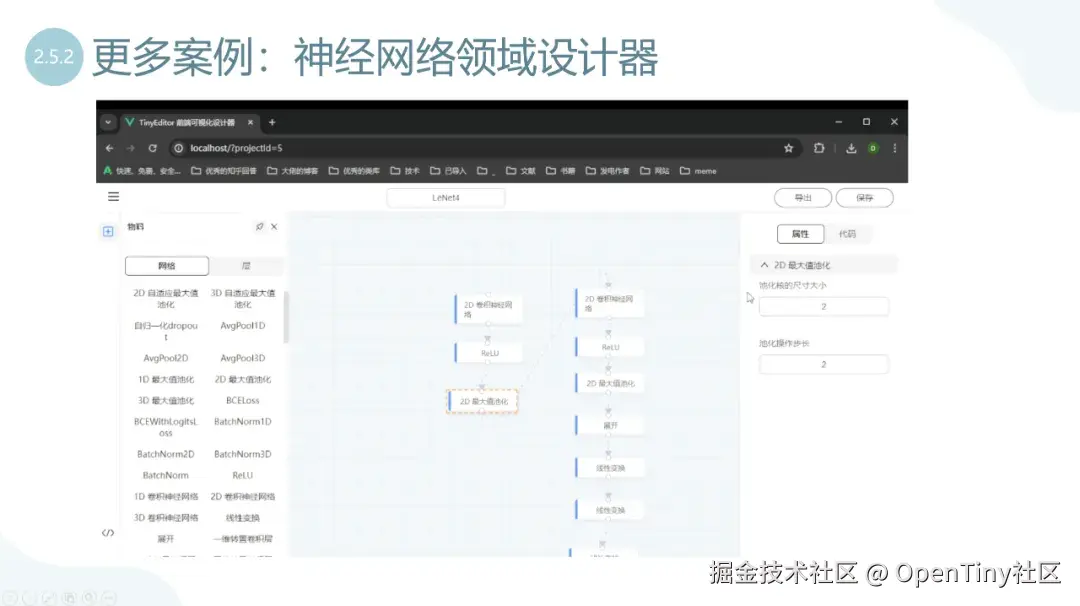1080x606 pixels.
Task: Switch the materials panel to the 层 tab
Action: coord(245,265)
